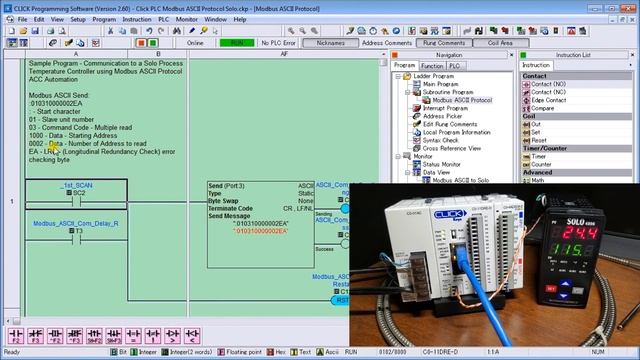Insert normally closed contact F3
640x360 pixels.
(36, 336)
